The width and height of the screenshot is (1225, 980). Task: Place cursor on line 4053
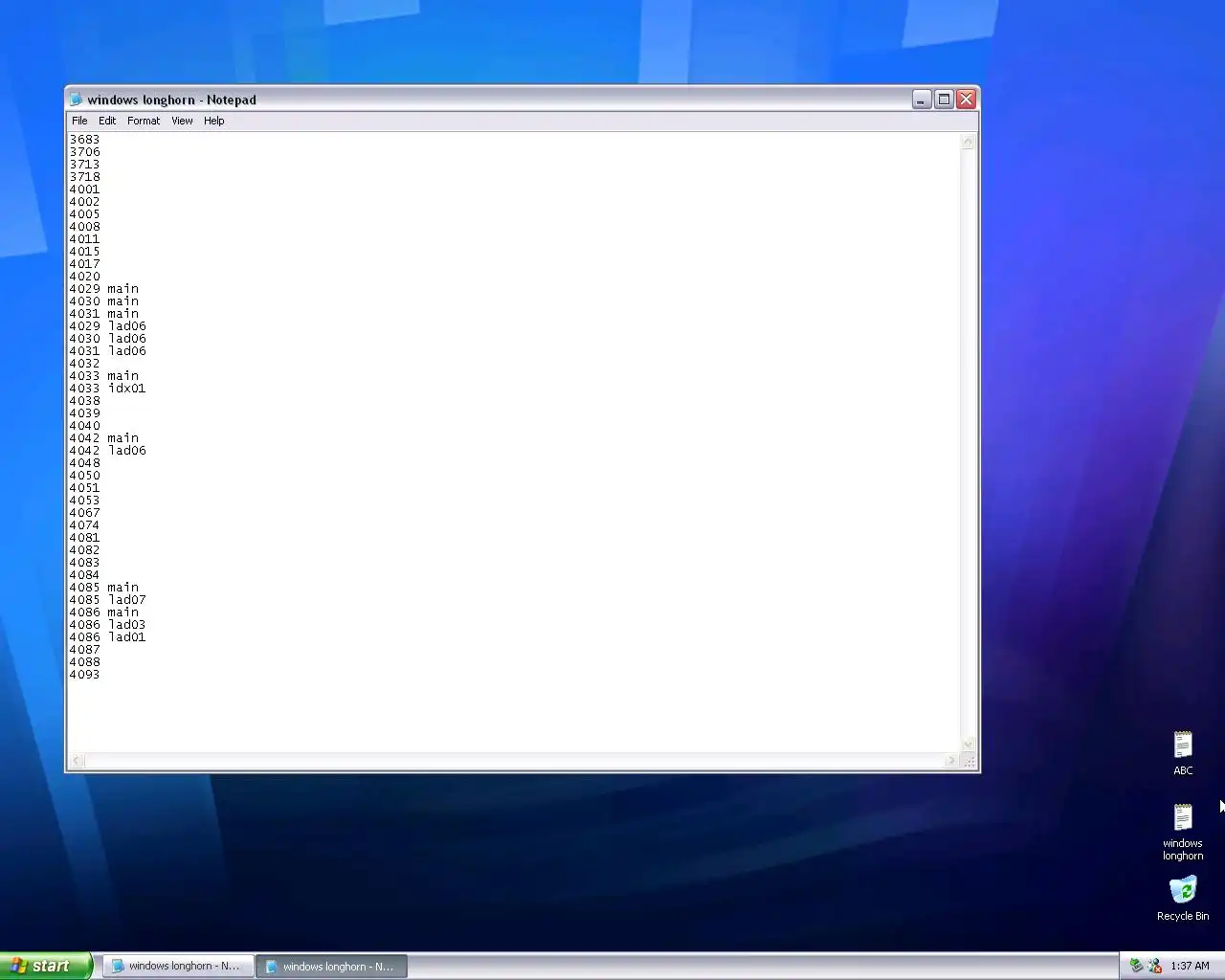84,501
